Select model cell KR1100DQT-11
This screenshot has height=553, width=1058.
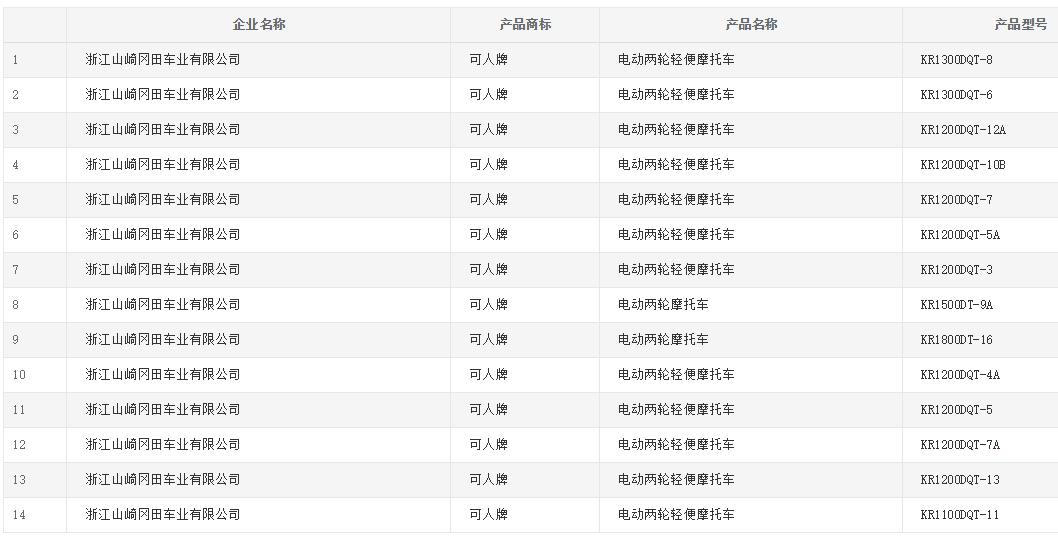click(959, 516)
